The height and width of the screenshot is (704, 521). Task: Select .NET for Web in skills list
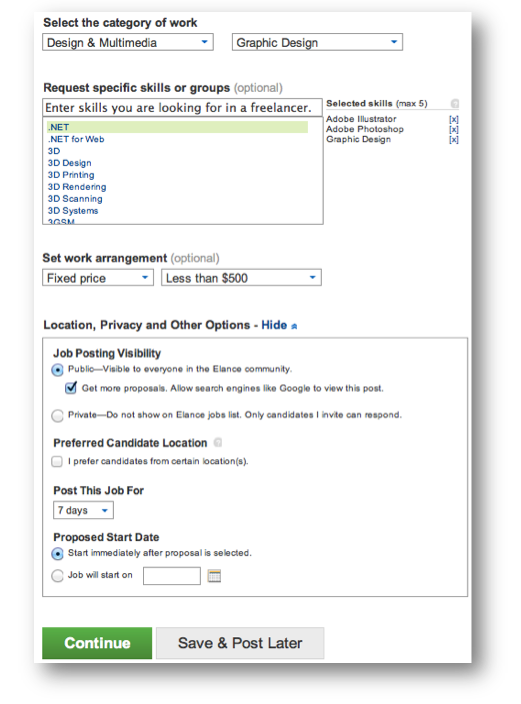(x=76, y=139)
